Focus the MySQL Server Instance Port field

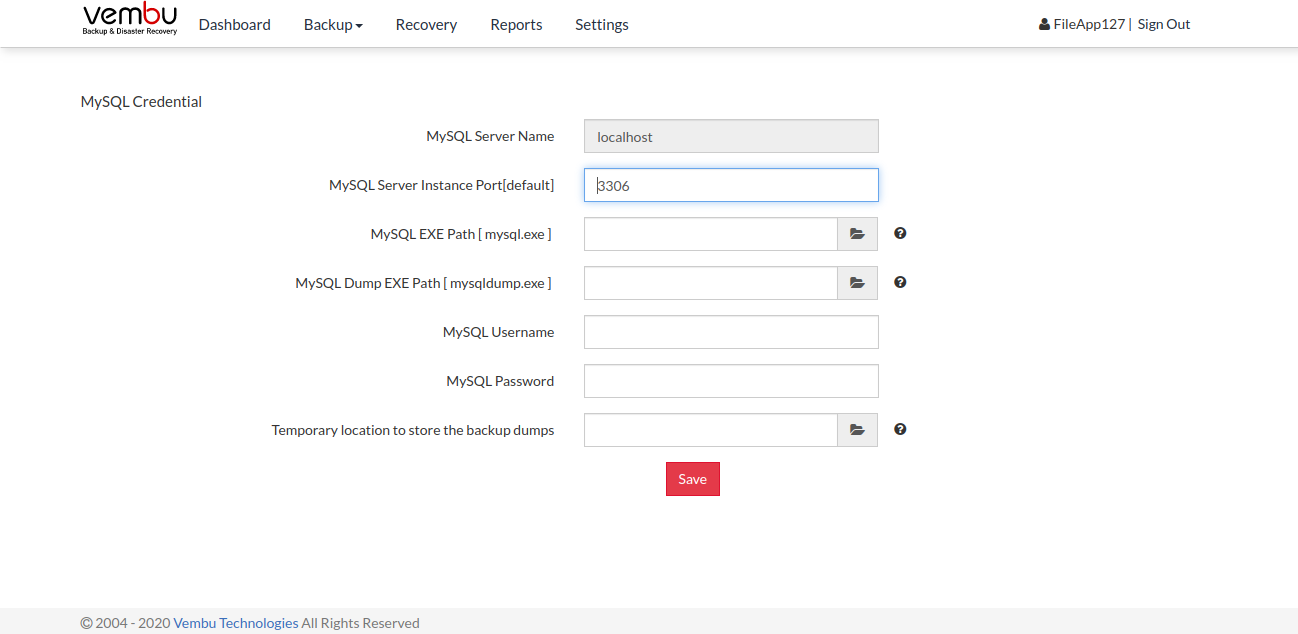731,185
